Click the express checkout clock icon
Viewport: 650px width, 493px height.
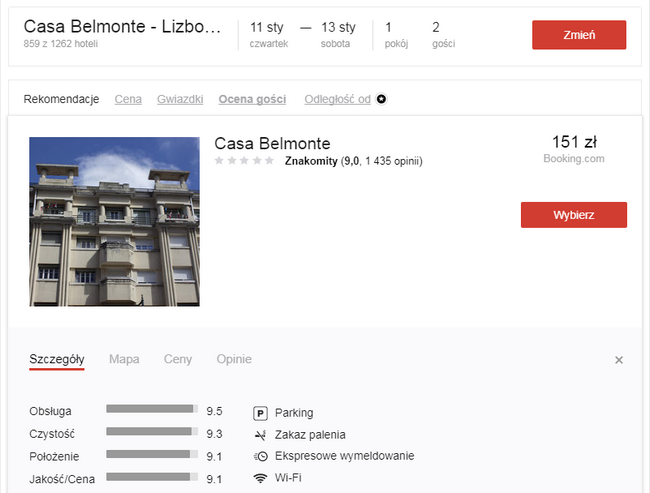[261, 456]
